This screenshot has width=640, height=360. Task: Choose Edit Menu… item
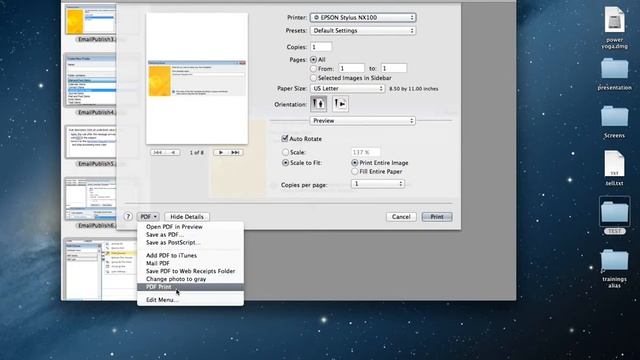click(x=190, y=300)
